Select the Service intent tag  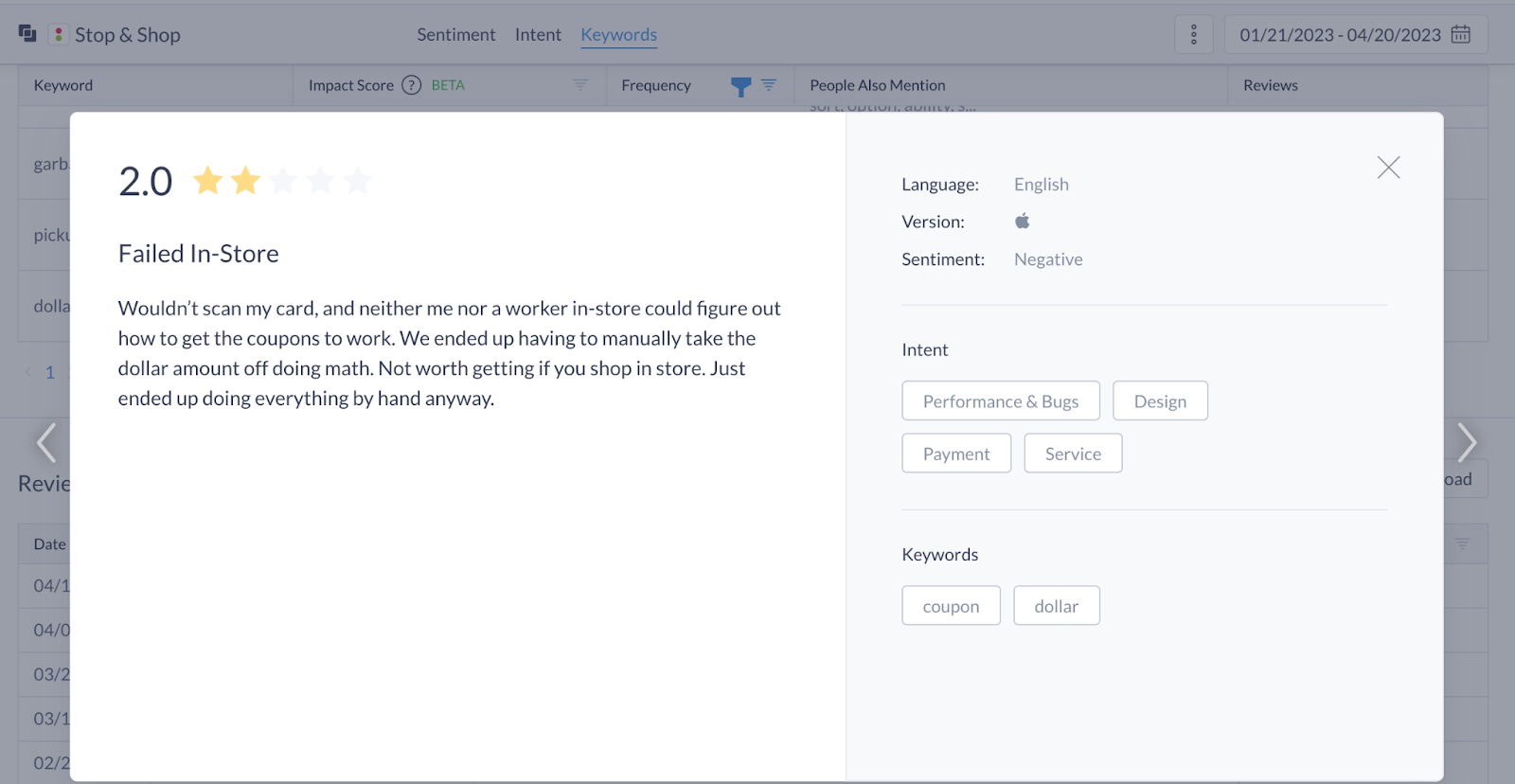click(x=1073, y=454)
